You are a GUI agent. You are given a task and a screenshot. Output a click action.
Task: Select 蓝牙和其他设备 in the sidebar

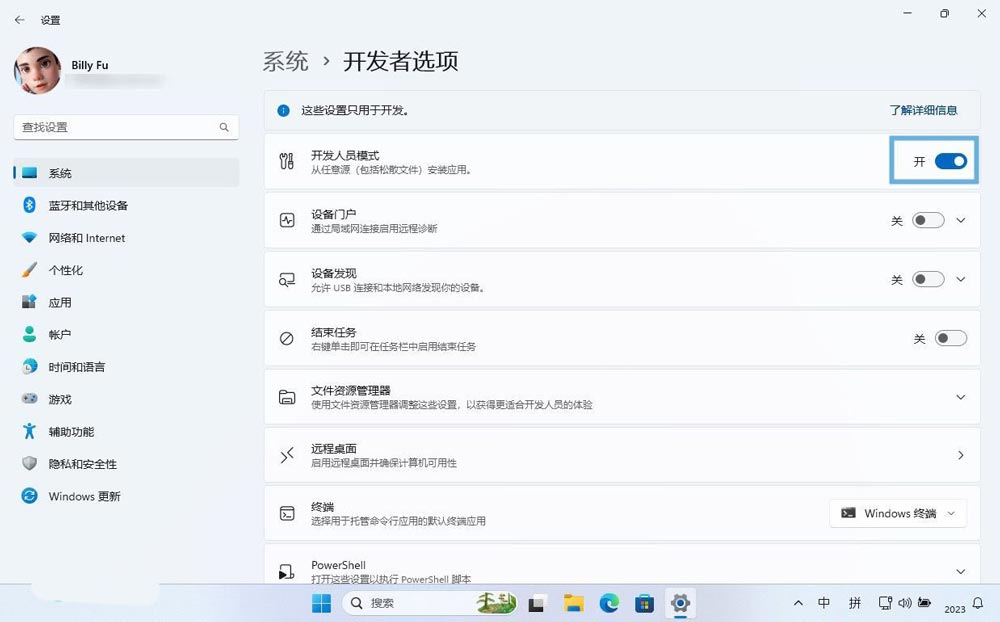click(x=88, y=206)
